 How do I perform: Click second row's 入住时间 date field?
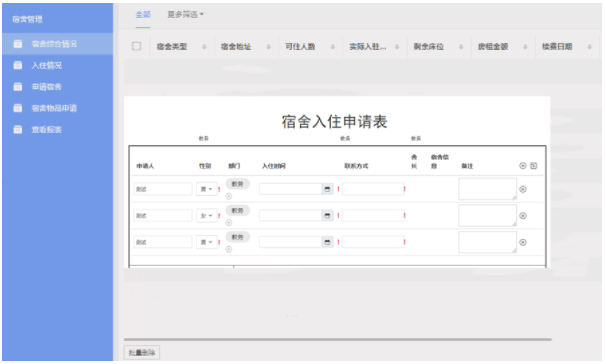click(x=291, y=216)
